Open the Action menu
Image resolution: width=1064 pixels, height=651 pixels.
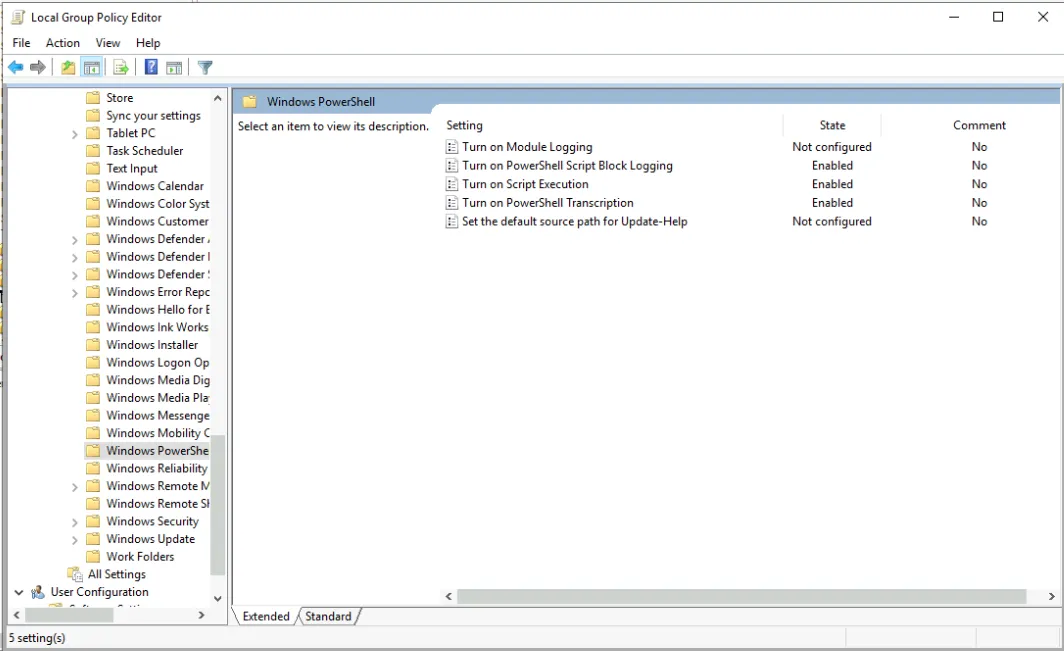coord(62,43)
